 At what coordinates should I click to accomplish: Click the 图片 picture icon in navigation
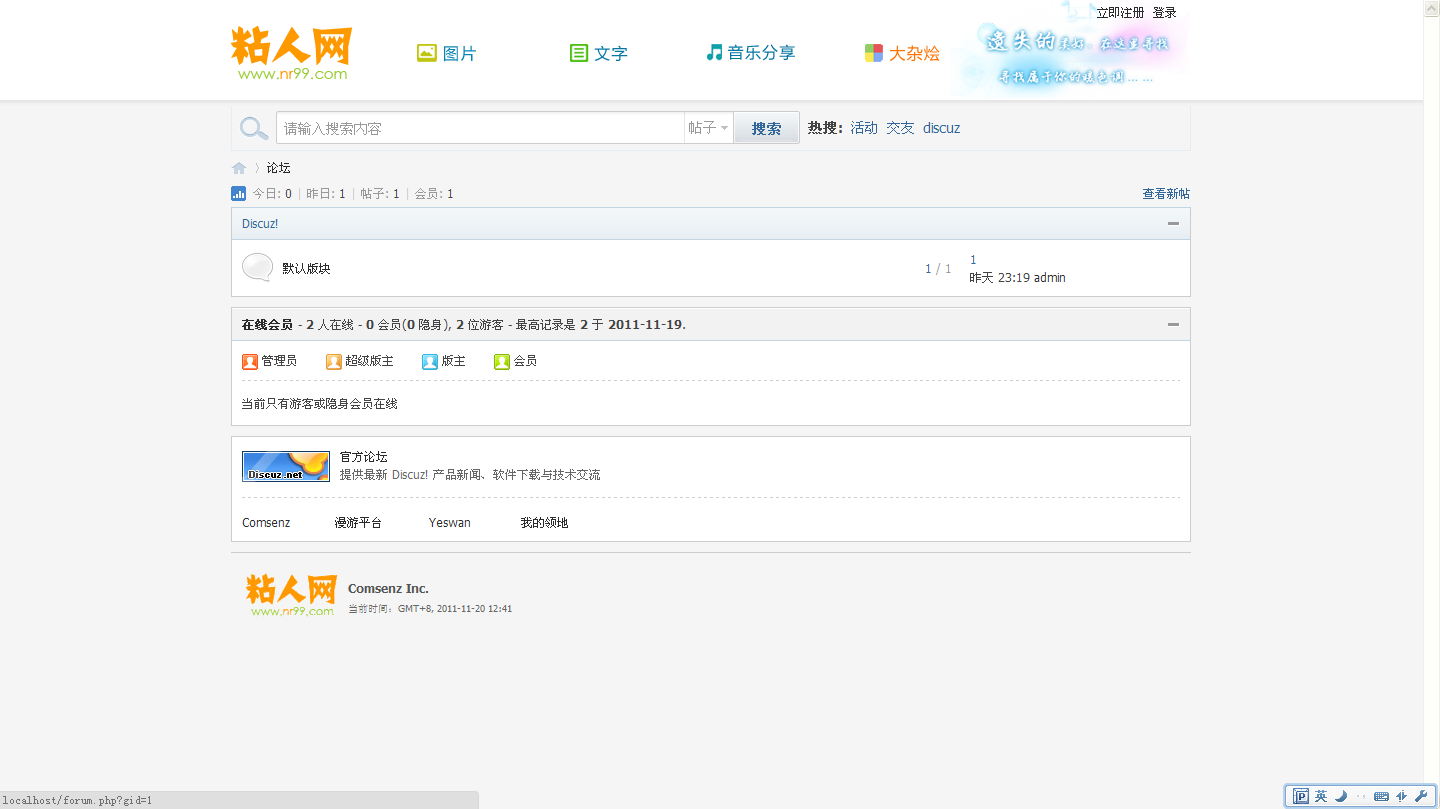coord(427,53)
